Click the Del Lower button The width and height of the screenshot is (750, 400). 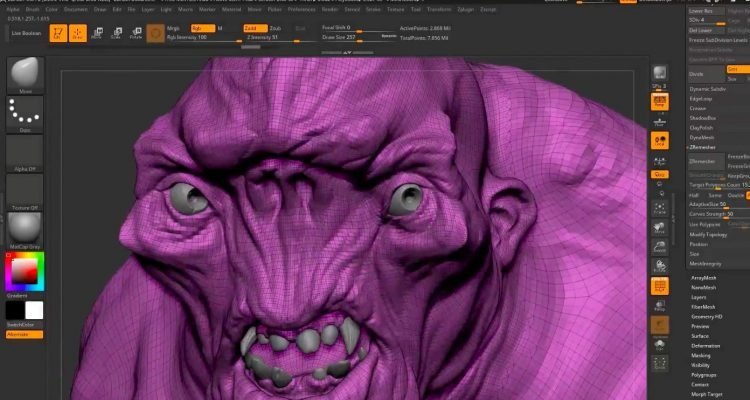(x=706, y=31)
